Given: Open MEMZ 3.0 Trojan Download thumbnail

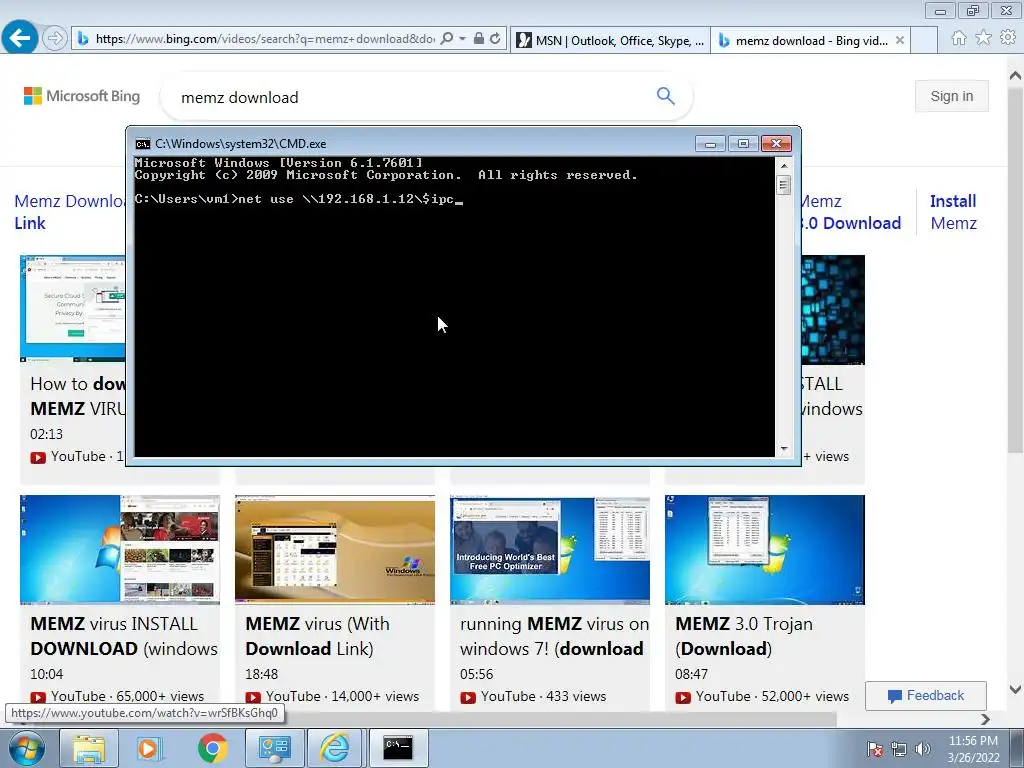Looking at the screenshot, I should [x=765, y=550].
